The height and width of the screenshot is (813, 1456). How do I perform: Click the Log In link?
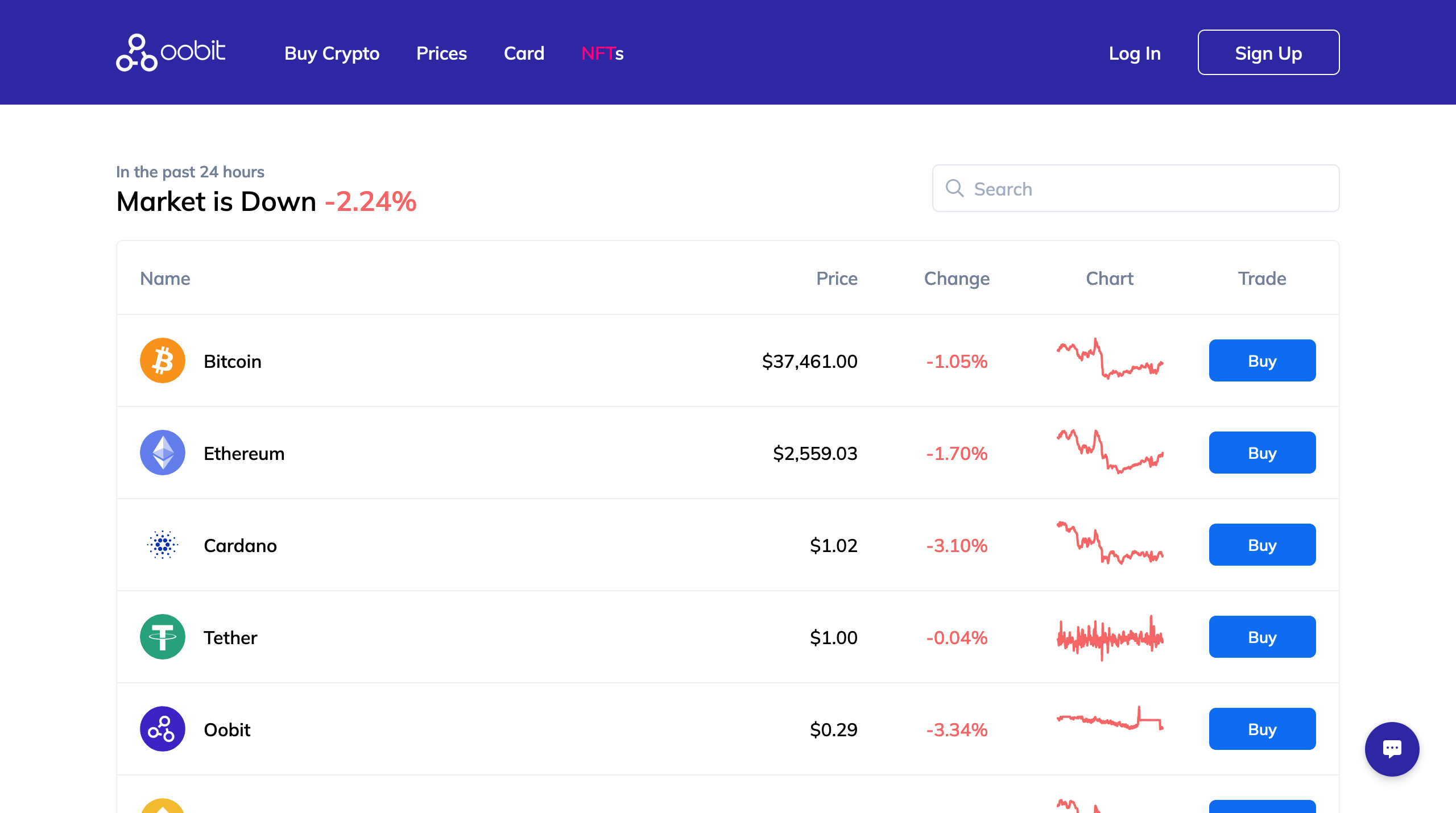point(1135,53)
